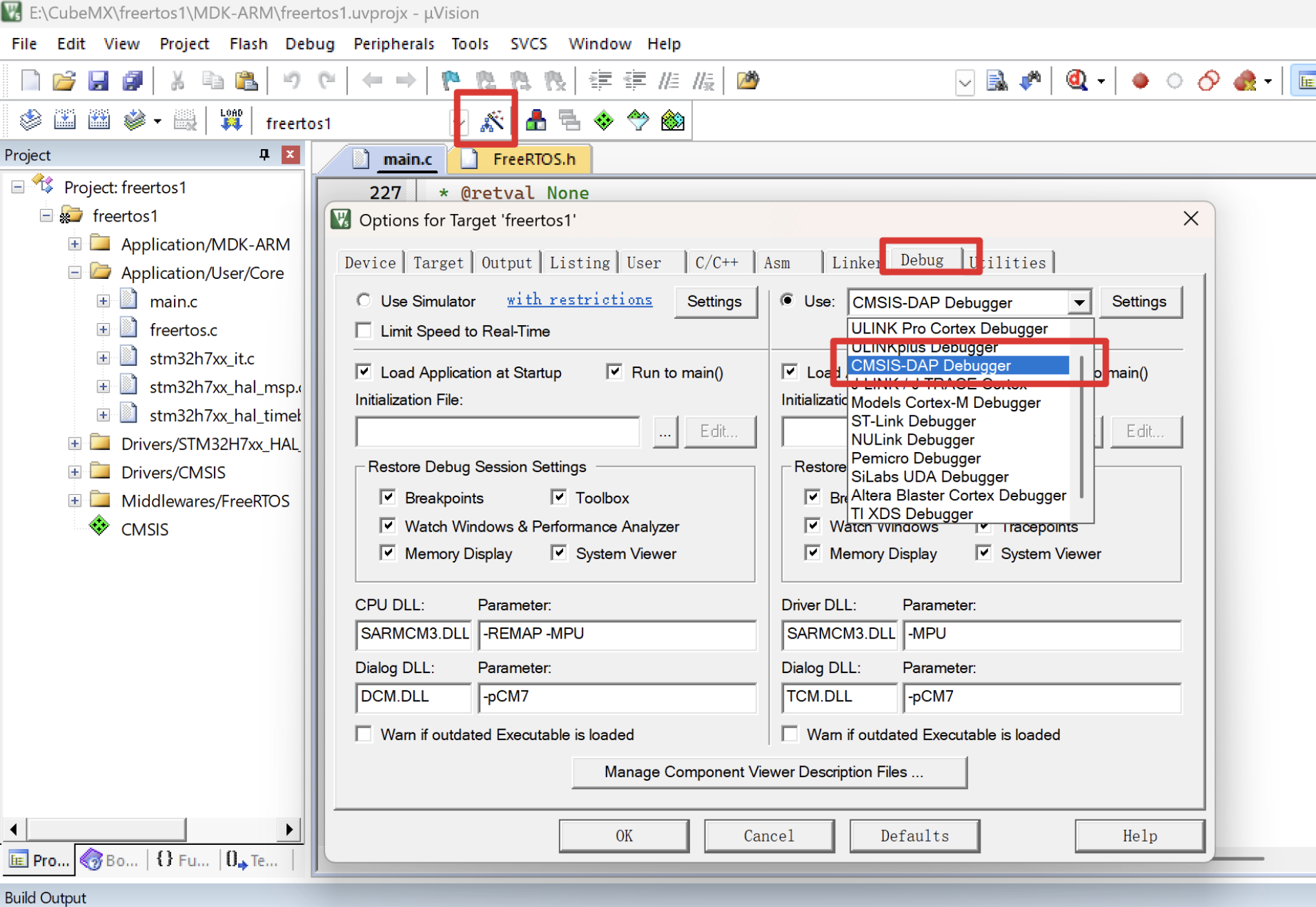Open the Output tab
1316x907 pixels.
coord(507,263)
